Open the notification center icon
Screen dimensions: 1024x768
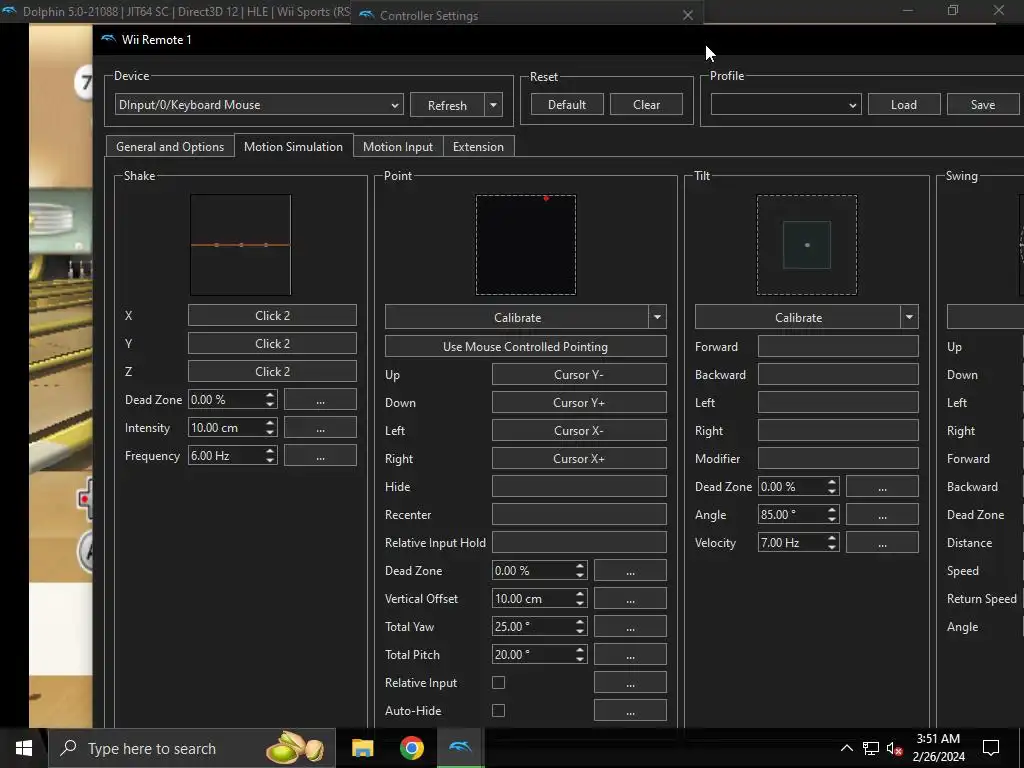[x=991, y=748]
